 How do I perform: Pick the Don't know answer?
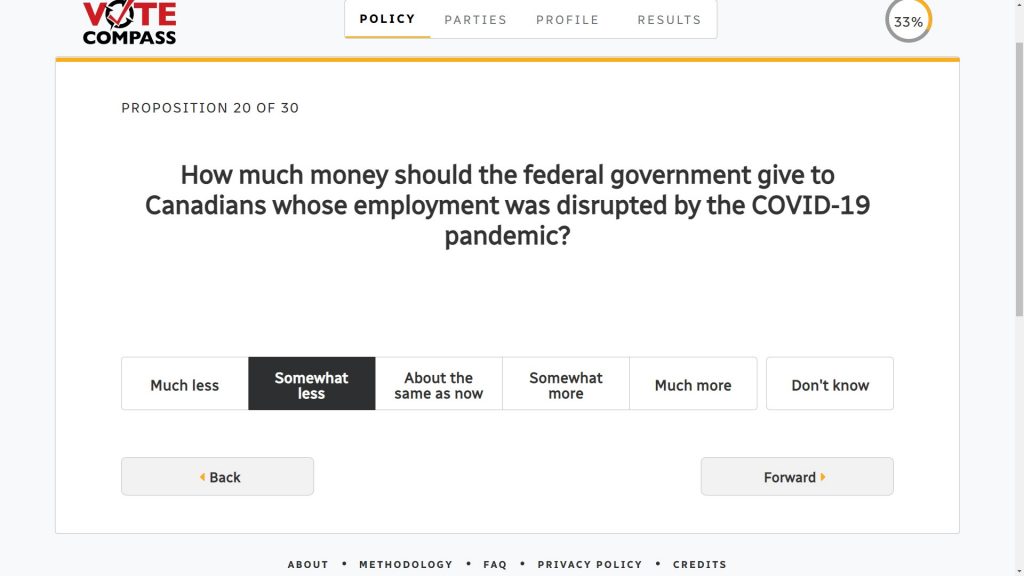tap(829, 384)
